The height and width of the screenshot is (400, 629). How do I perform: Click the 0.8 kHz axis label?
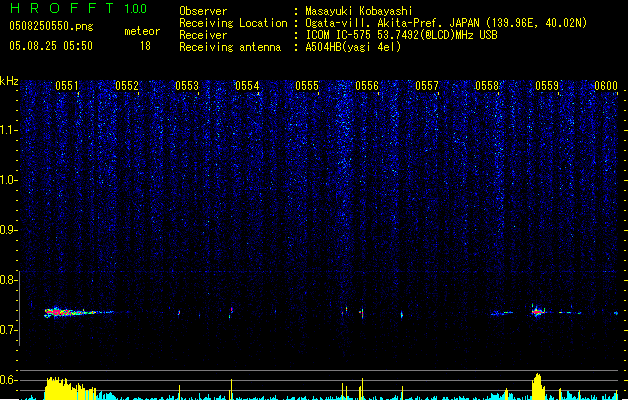tap(9, 280)
